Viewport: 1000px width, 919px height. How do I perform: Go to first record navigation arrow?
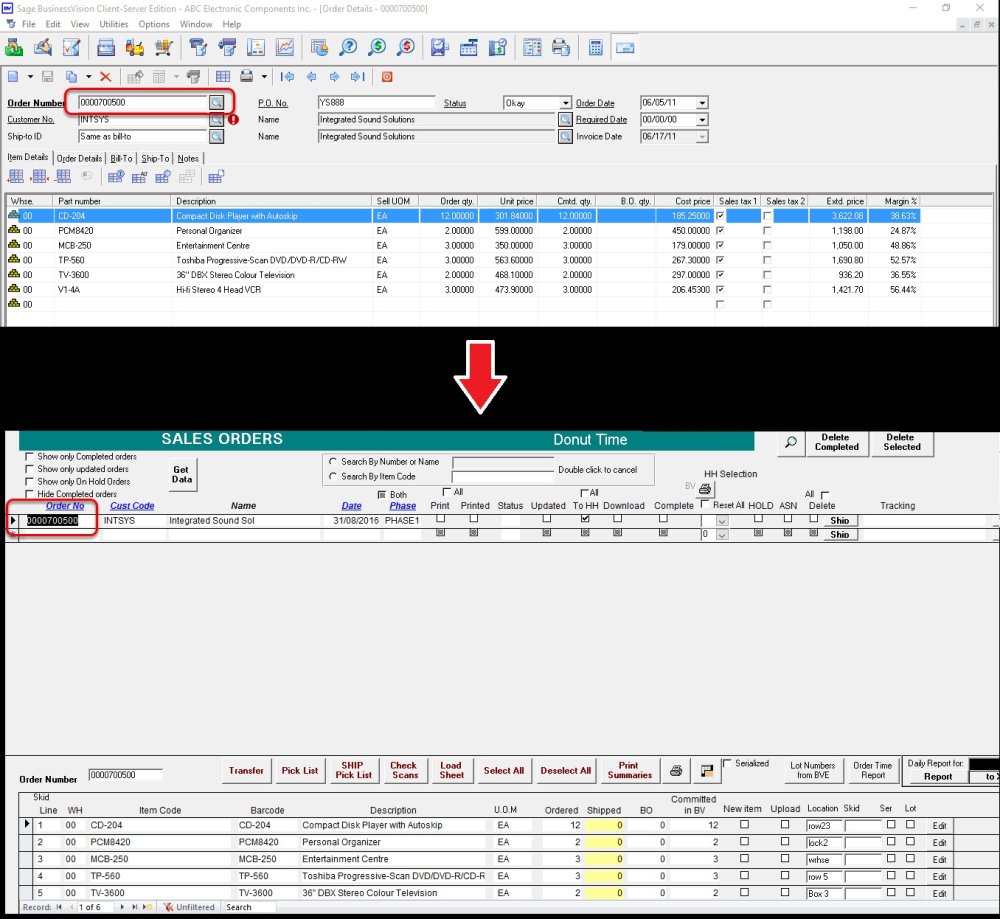[287, 77]
